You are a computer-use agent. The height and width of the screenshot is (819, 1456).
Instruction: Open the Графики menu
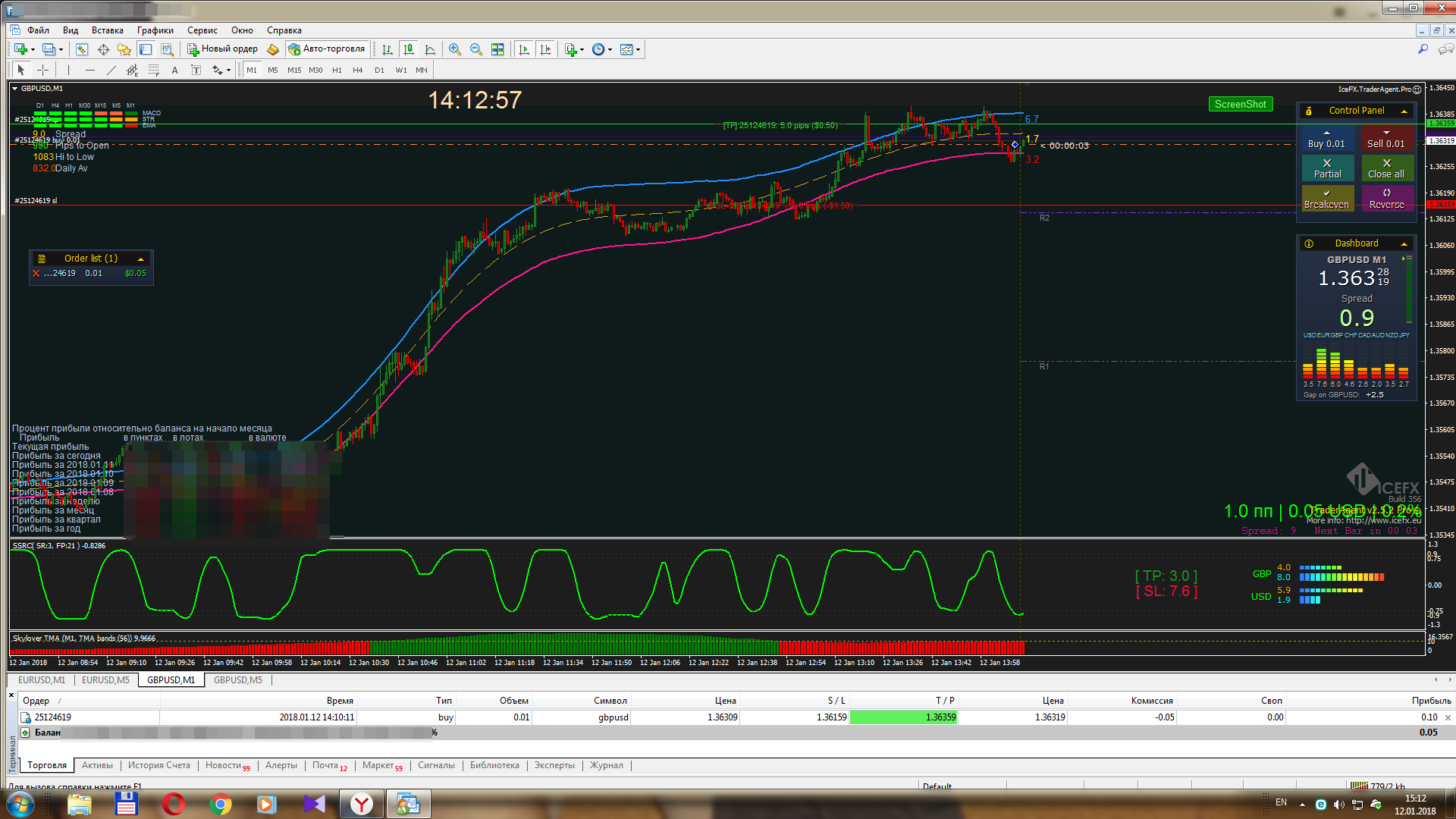[155, 30]
